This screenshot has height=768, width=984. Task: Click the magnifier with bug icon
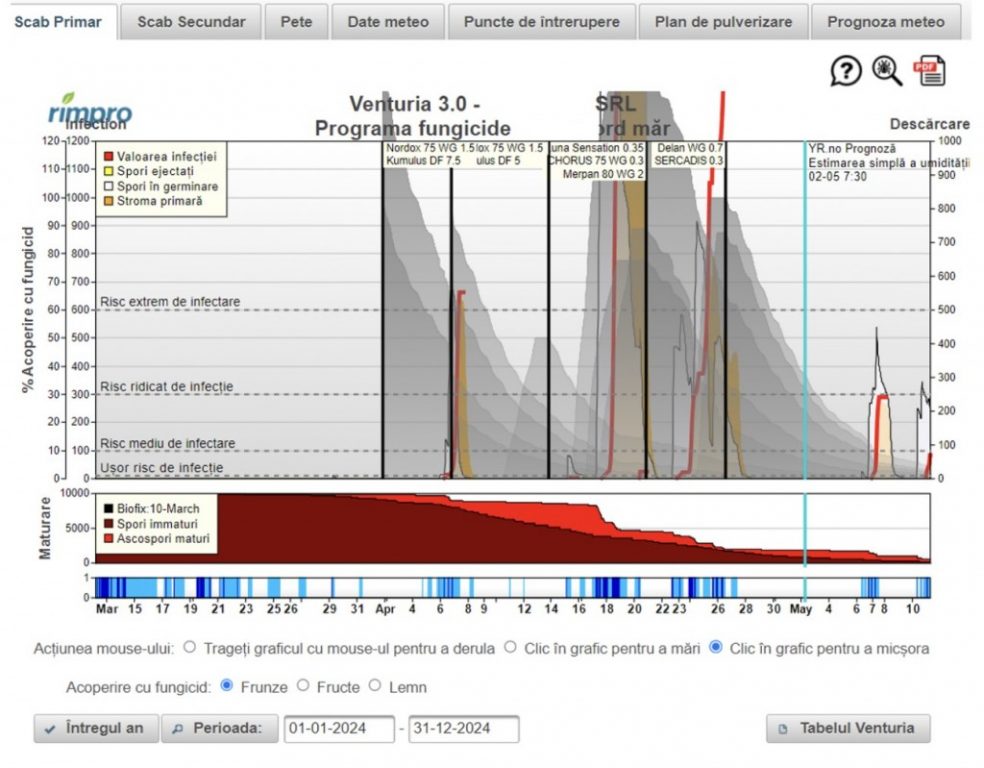coord(887,71)
